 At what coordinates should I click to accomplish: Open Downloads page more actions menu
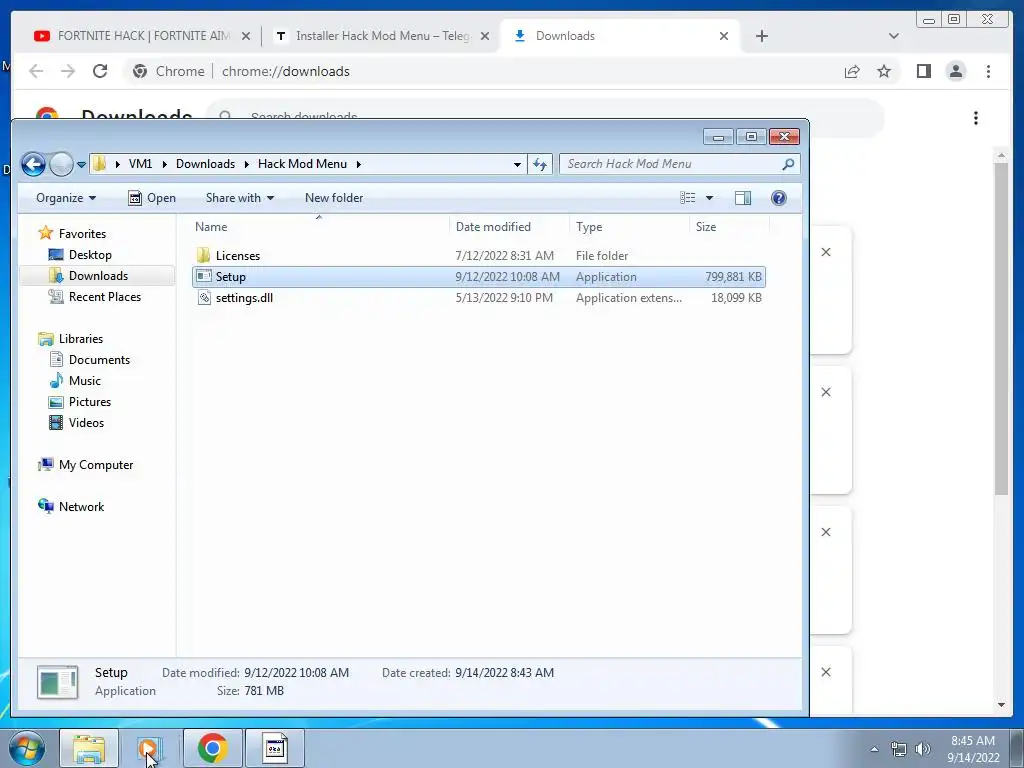976,118
